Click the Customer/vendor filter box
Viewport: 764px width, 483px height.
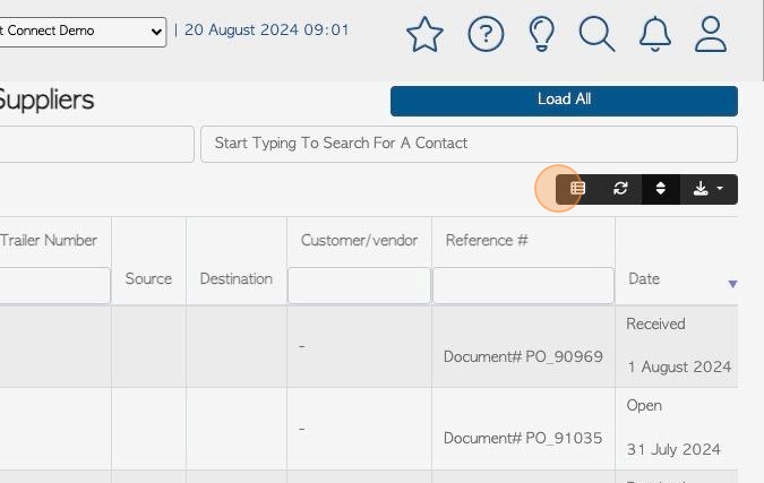click(x=359, y=285)
